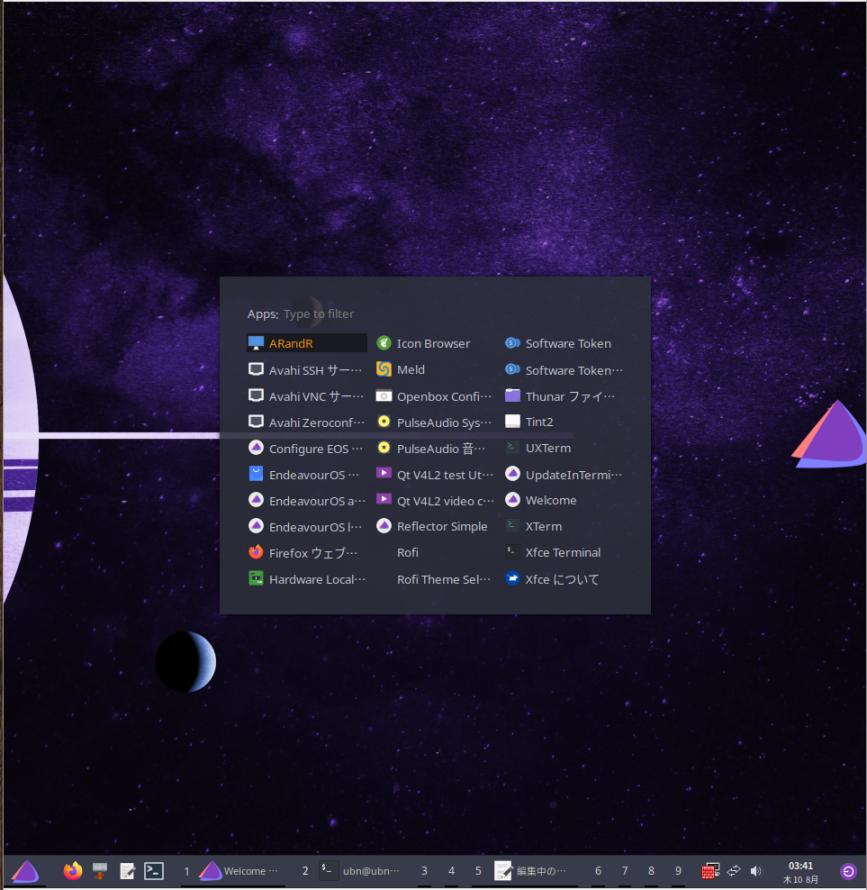Click the Icon Browser icon
The image size is (867, 890).
384,343
